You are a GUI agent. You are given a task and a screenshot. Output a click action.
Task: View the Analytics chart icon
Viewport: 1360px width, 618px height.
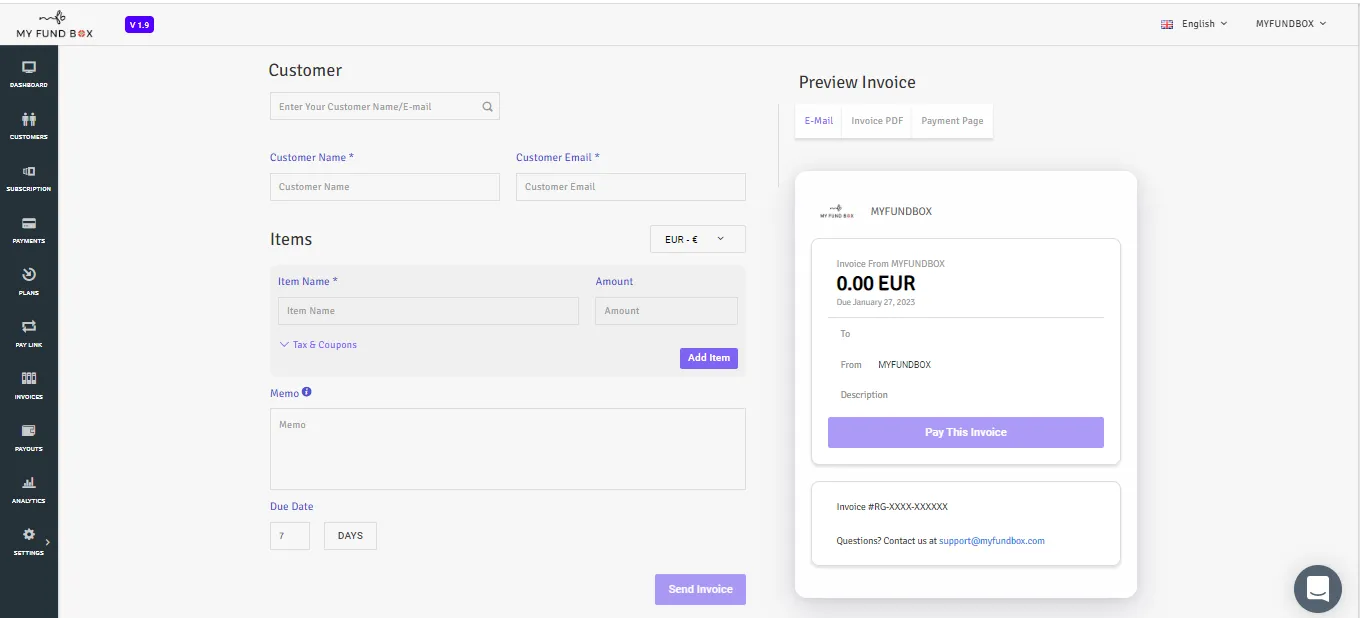click(x=29, y=483)
